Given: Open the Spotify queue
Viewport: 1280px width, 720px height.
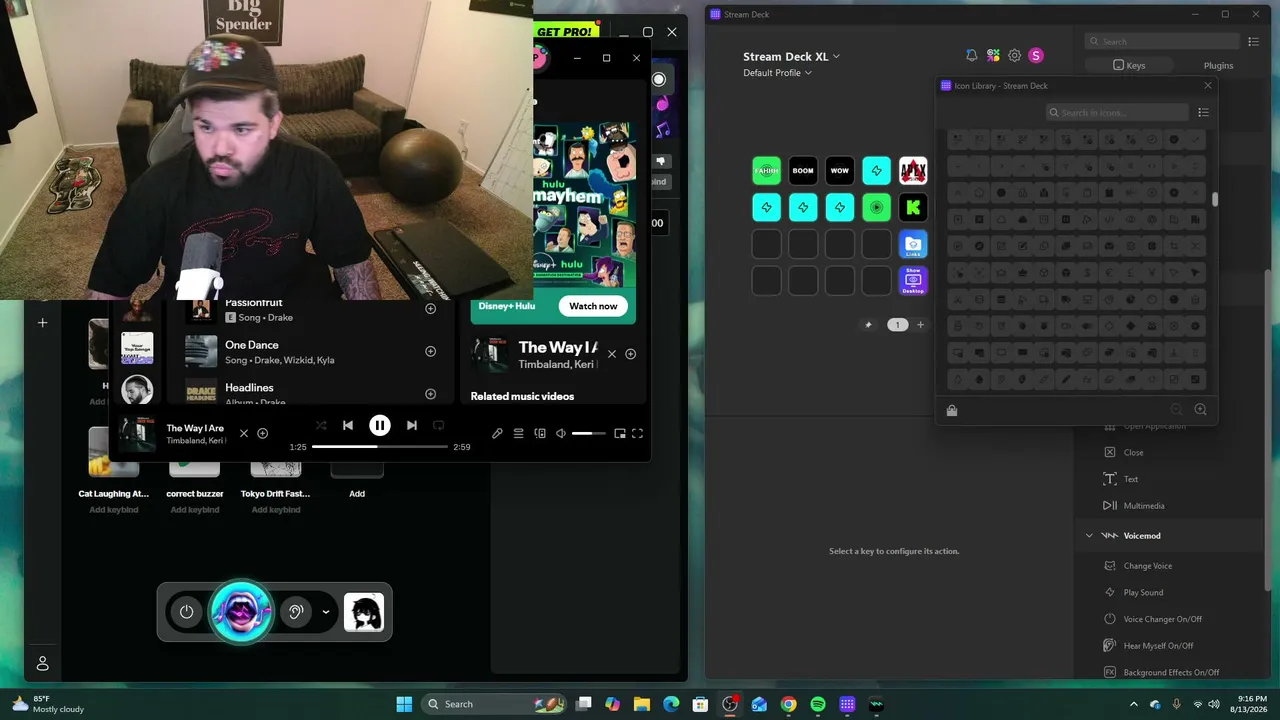Looking at the screenshot, I should pyautogui.click(x=518, y=433).
